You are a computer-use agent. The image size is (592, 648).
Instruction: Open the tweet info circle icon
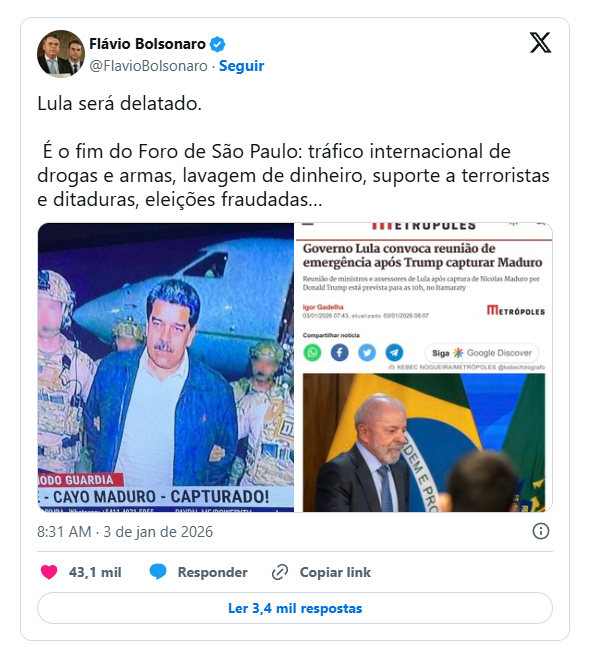point(541,531)
